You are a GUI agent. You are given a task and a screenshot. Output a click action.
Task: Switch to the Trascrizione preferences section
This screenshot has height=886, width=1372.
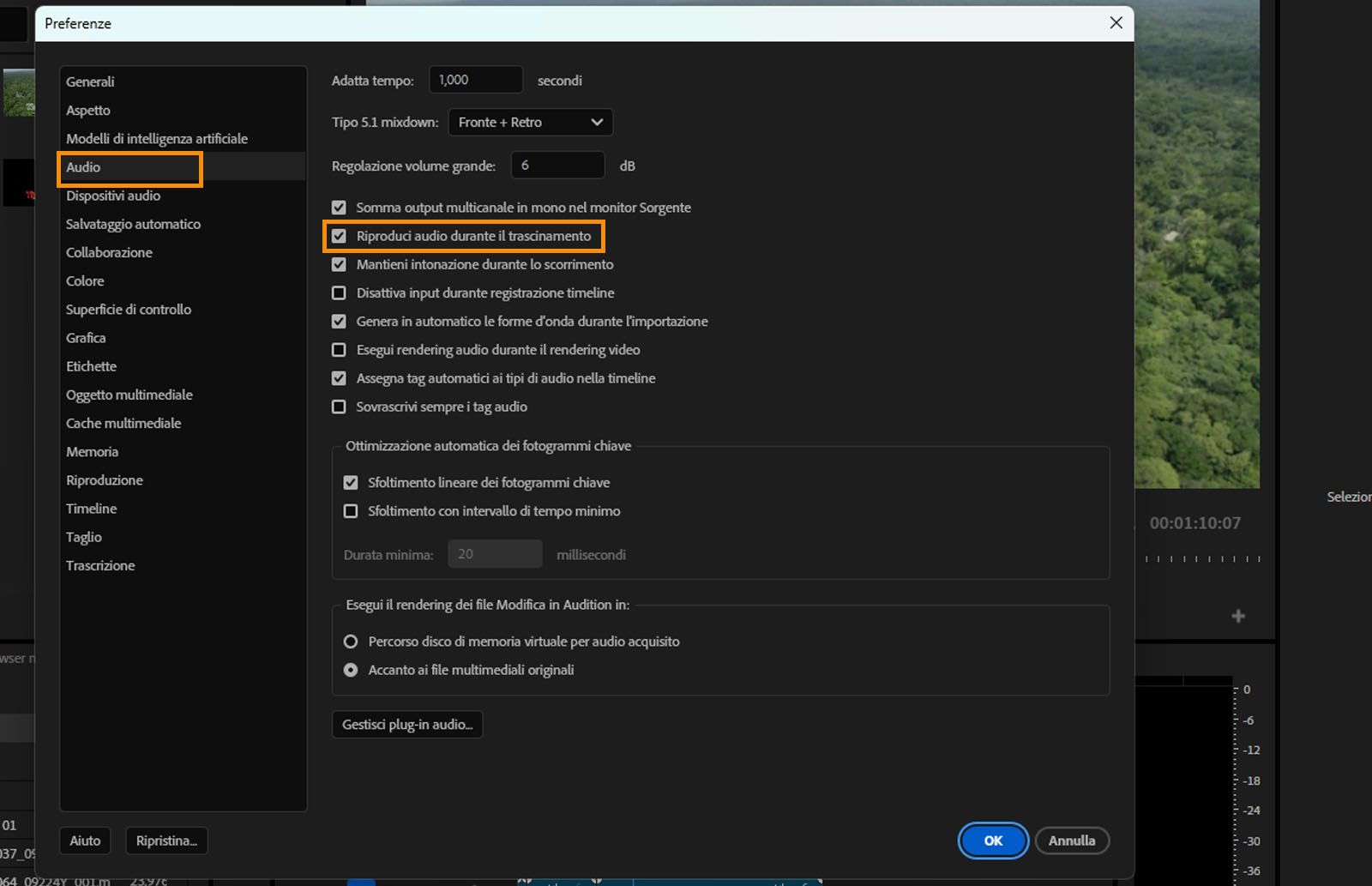point(100,565)
